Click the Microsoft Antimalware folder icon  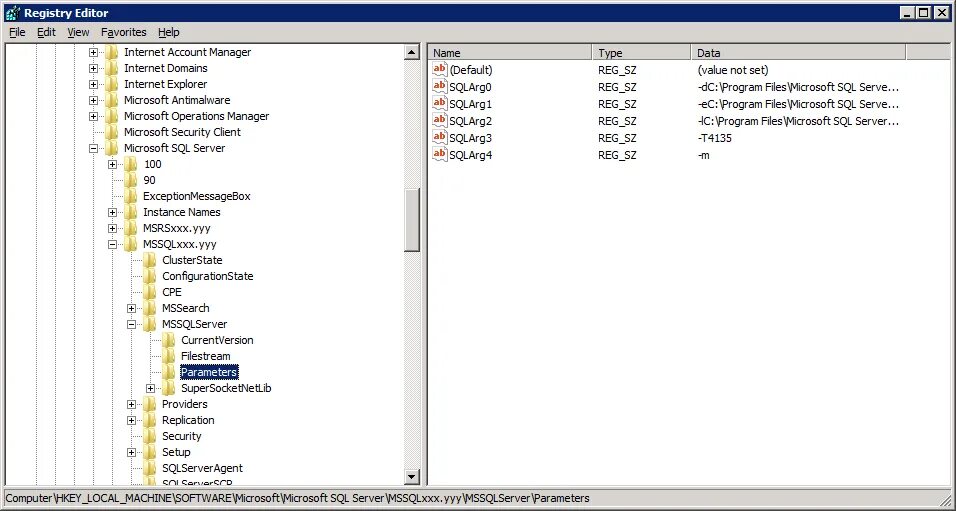point(112,100)
